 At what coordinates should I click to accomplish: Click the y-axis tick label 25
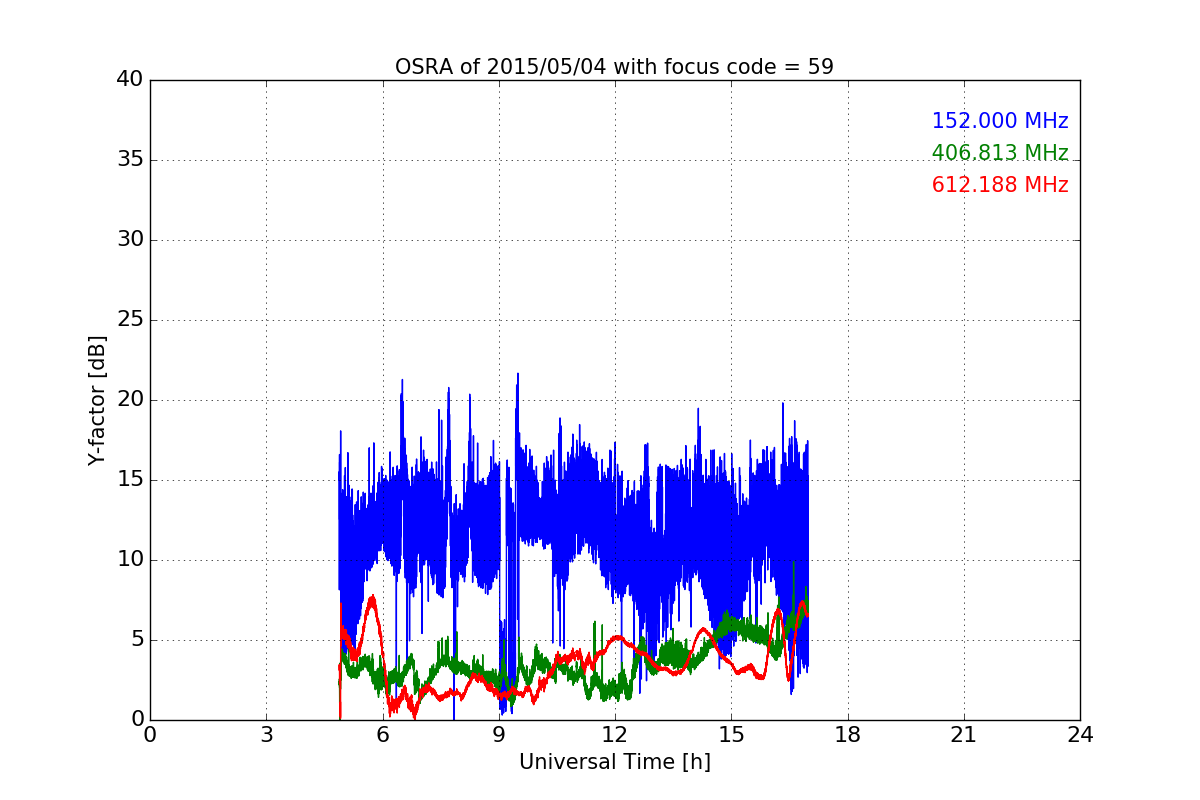click(x=129, y=320)
